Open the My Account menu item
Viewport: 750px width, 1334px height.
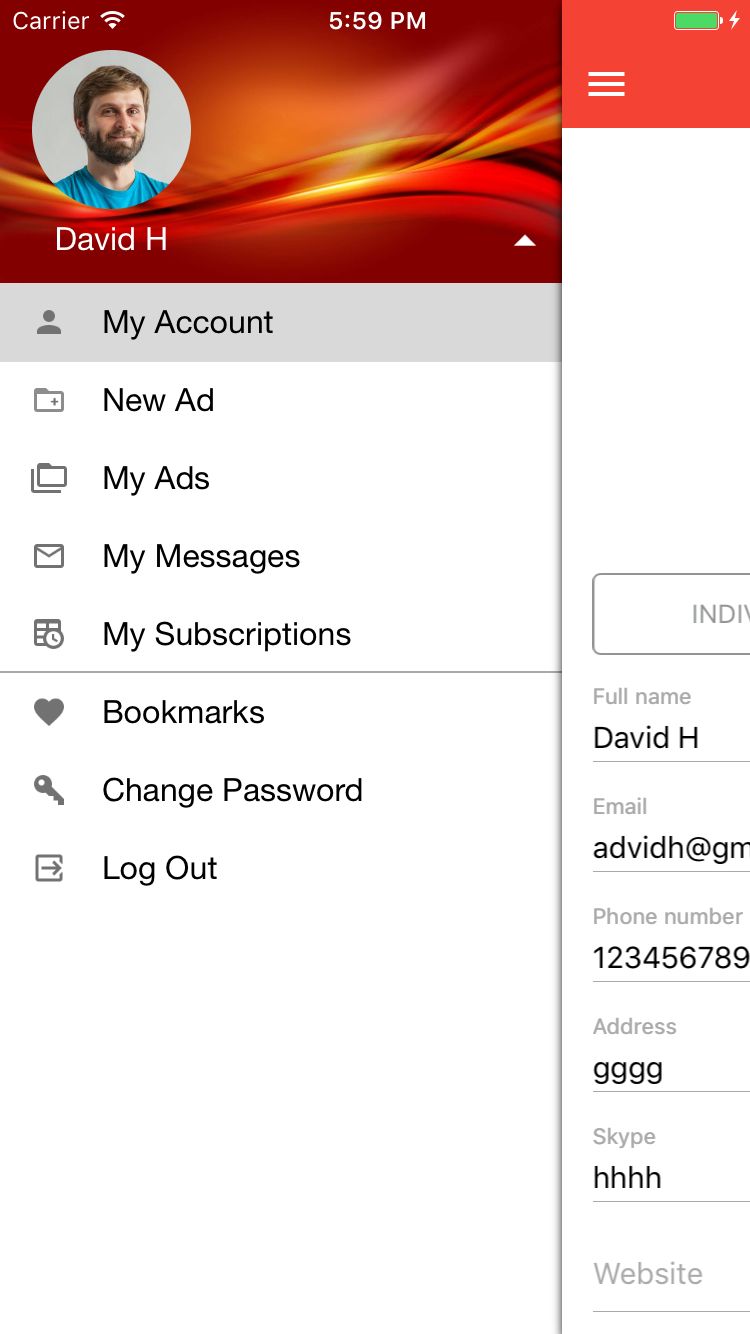188,322
